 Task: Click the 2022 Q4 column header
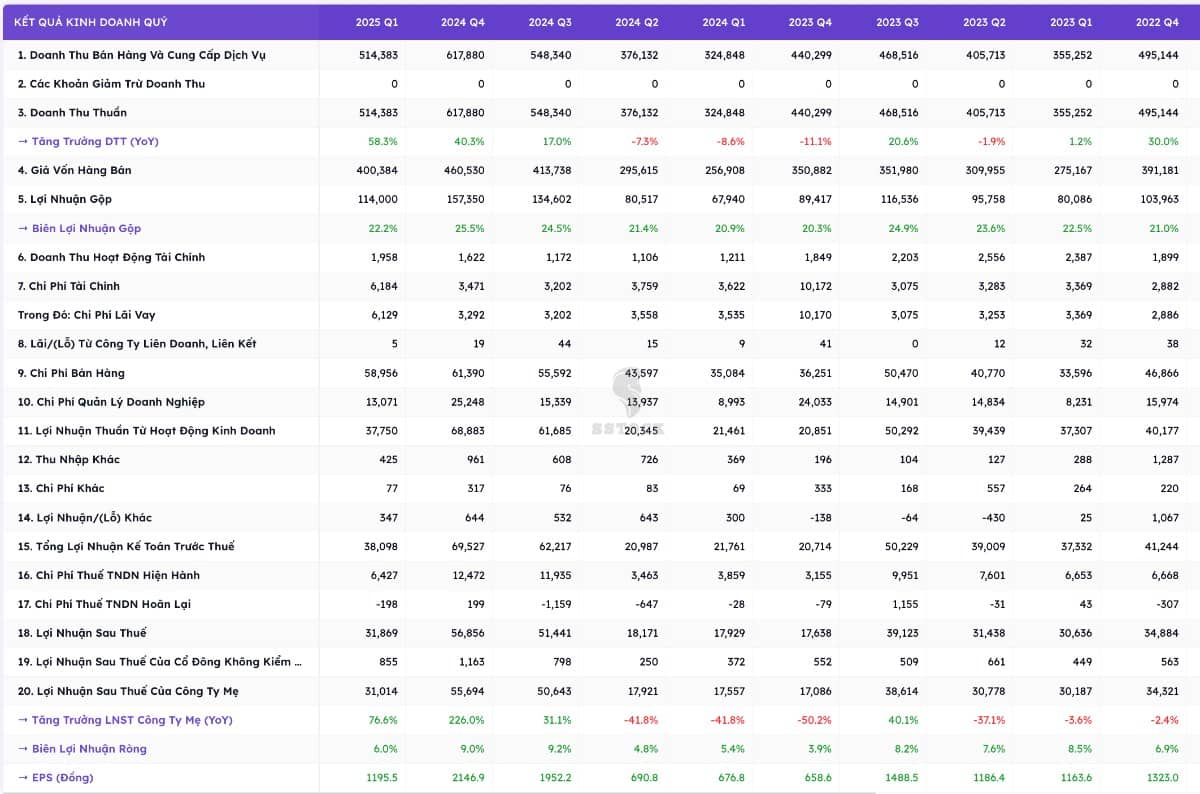click(x=1157, y=22)
